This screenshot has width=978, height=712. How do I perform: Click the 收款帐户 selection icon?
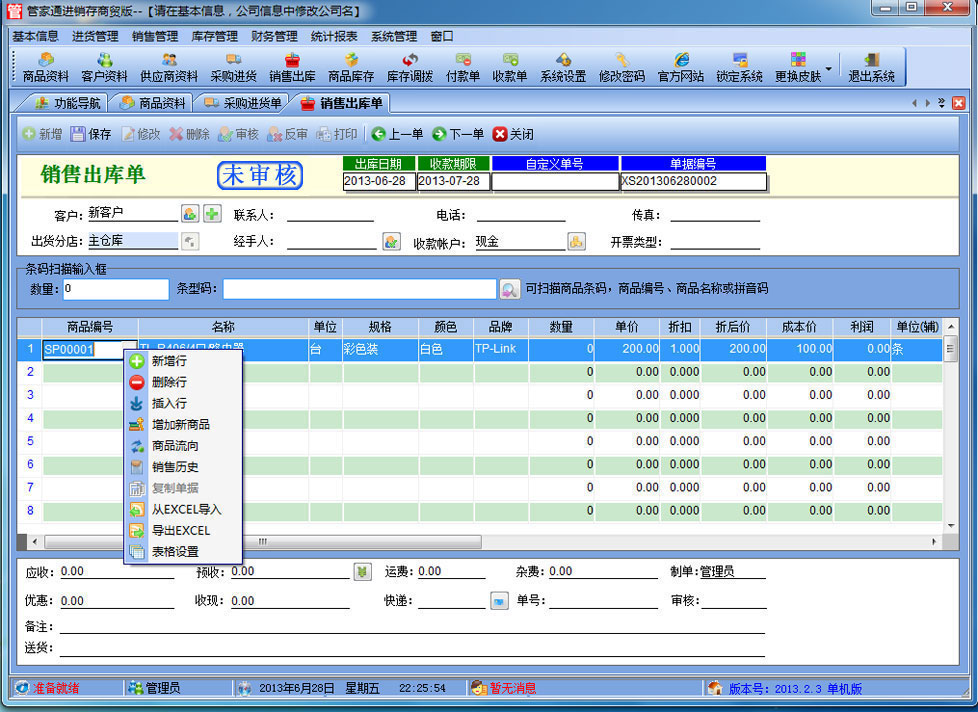577,241
